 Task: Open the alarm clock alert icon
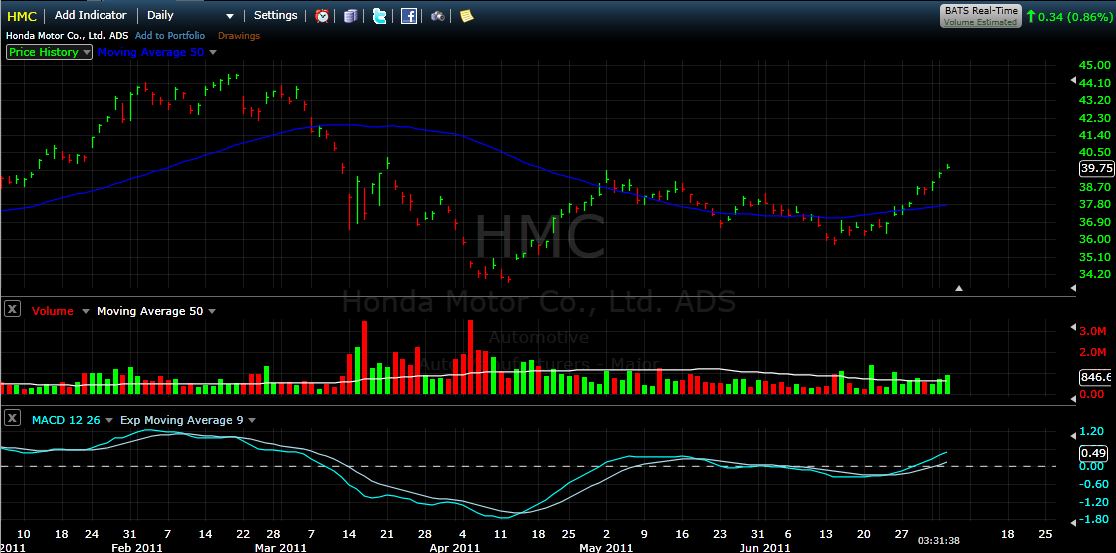tap(322, 16)
